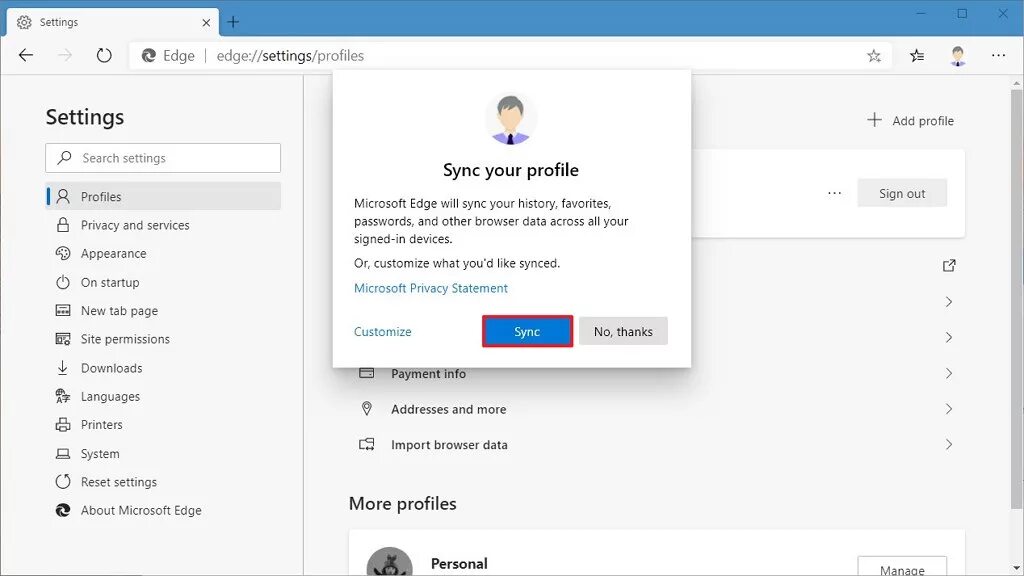This screenshot has height=576, width=1024.
Task: Click the Addresses location pin icon
Action: (367, 409)
